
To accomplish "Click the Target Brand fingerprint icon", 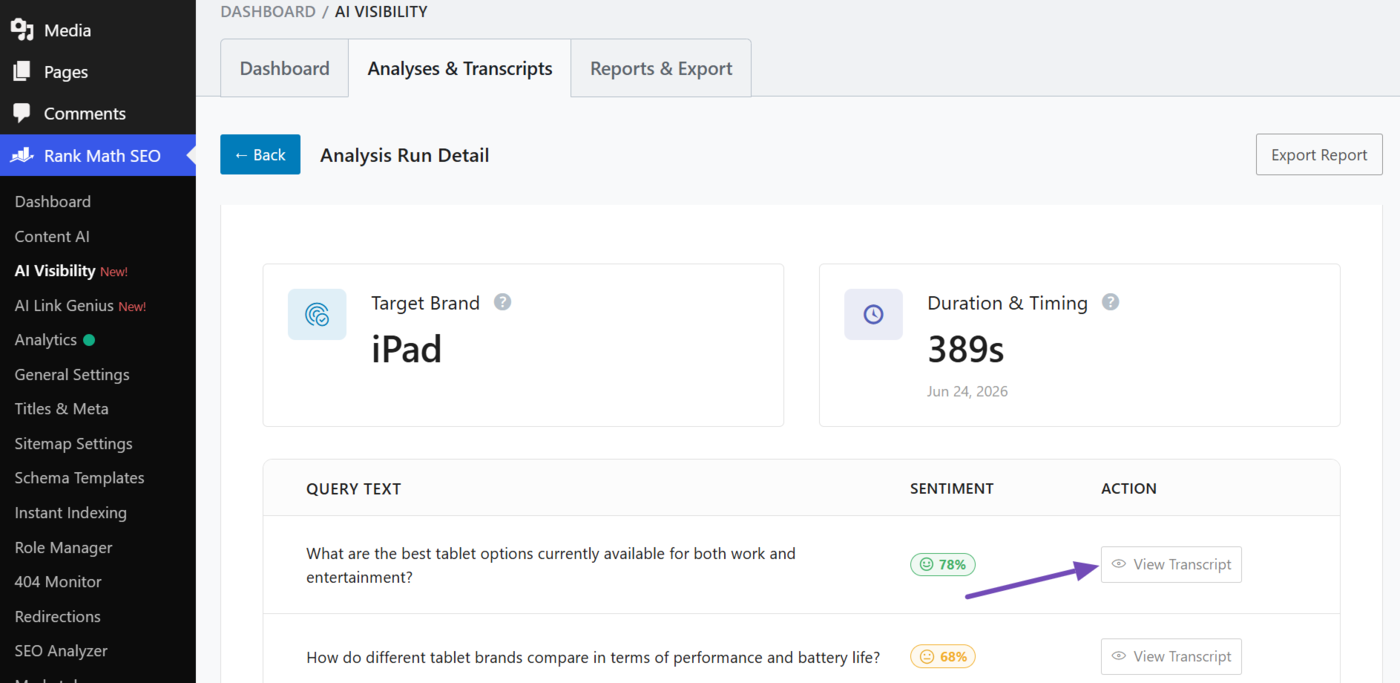I will pyautogui.click(x=317, y=315).
